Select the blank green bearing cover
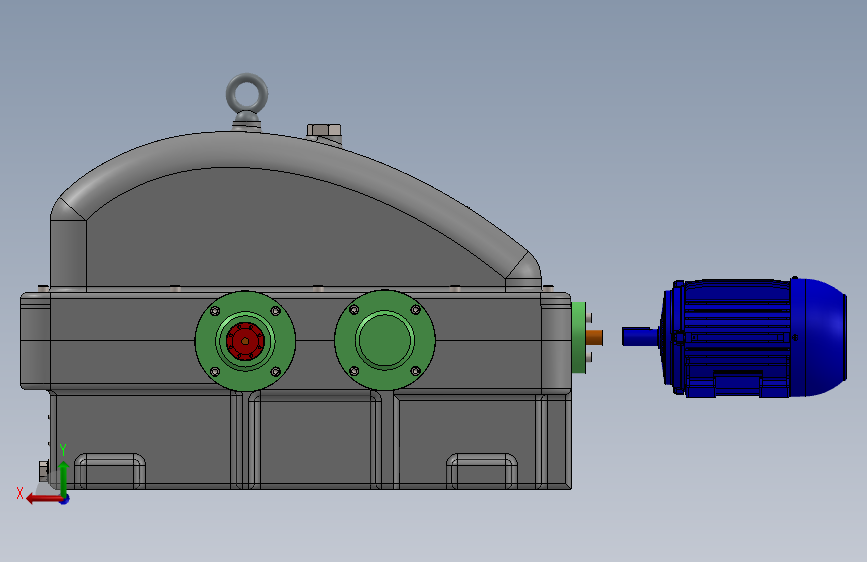867x562 pixels. click(x=385, y=340)
